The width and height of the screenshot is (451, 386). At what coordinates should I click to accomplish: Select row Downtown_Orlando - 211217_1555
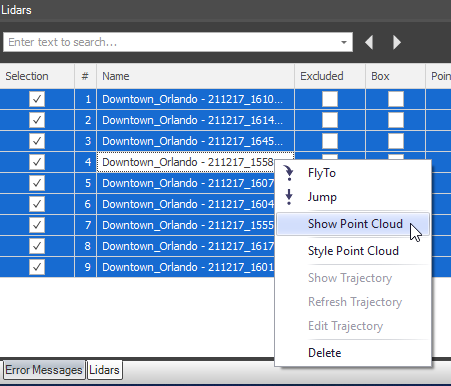coord(187,225)
